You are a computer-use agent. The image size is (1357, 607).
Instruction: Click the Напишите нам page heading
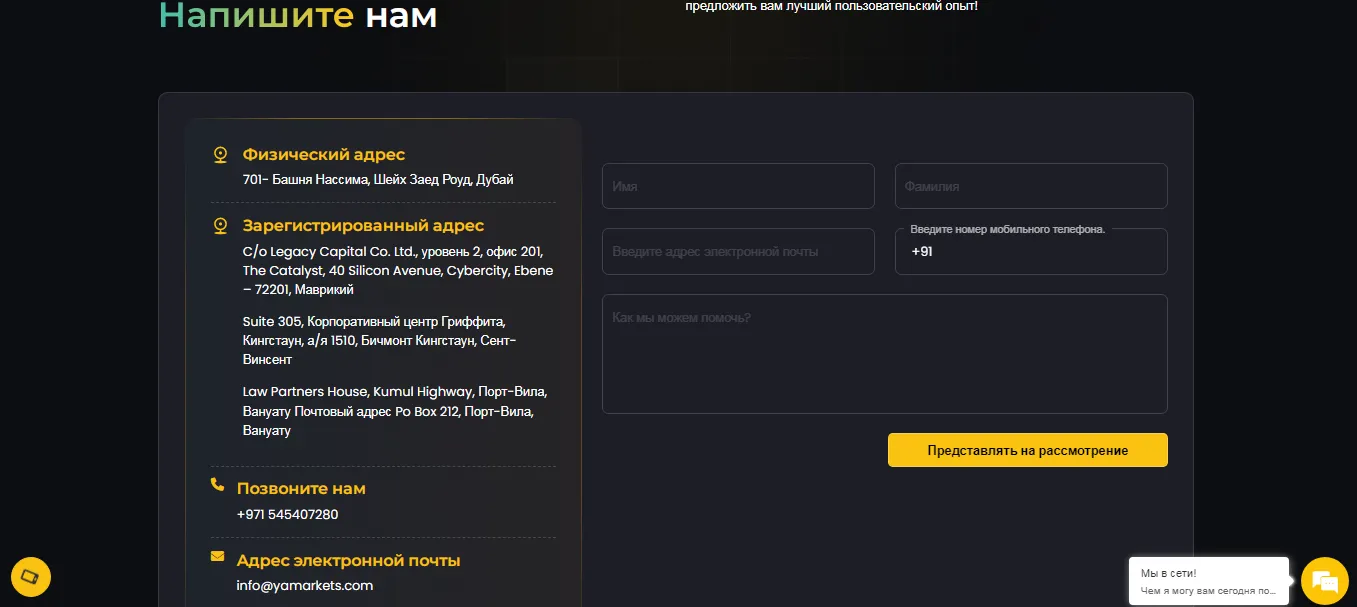point(298,15)
